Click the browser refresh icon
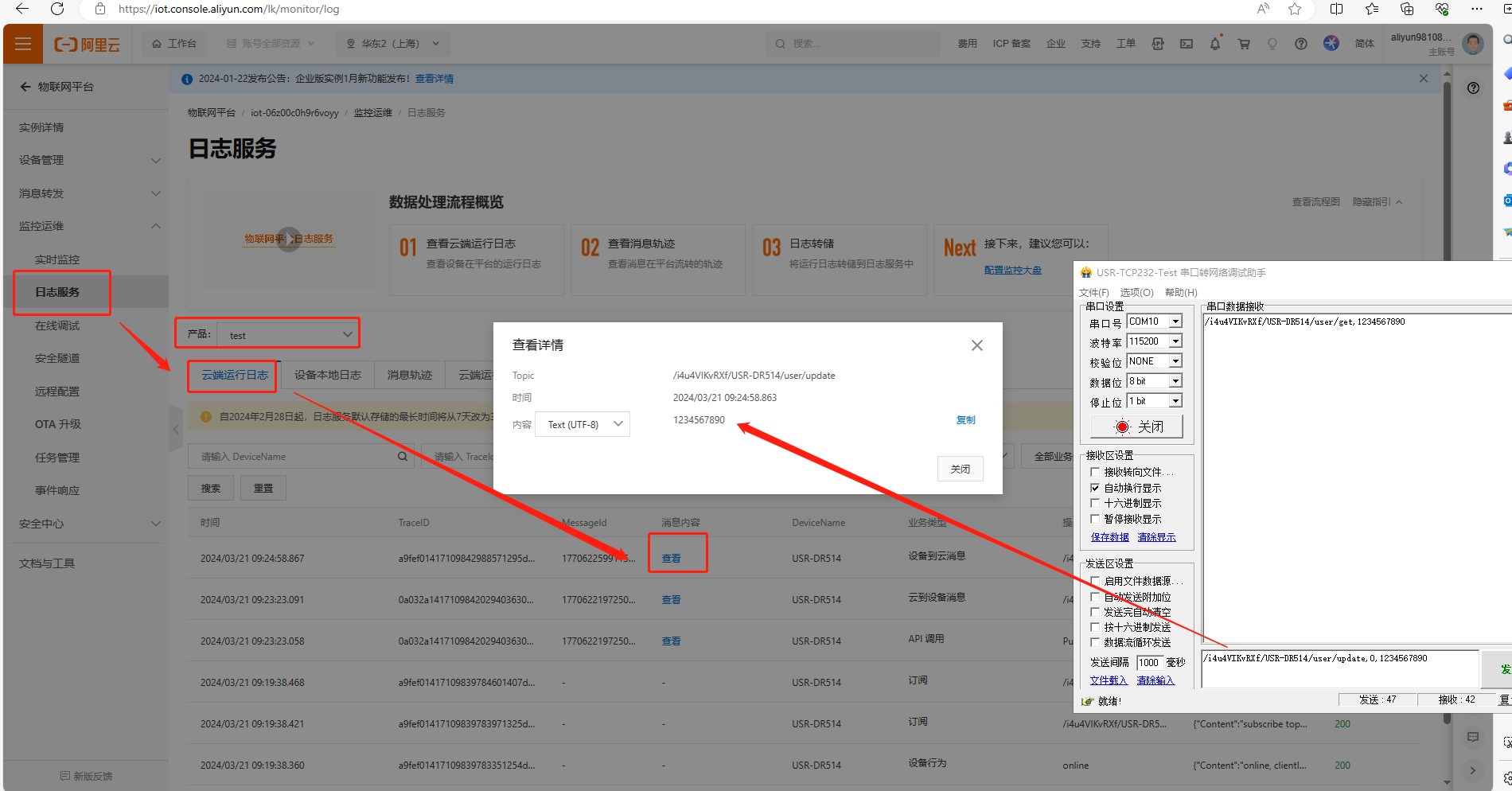This screenshot has width=1512, height=791. point(57,9)
